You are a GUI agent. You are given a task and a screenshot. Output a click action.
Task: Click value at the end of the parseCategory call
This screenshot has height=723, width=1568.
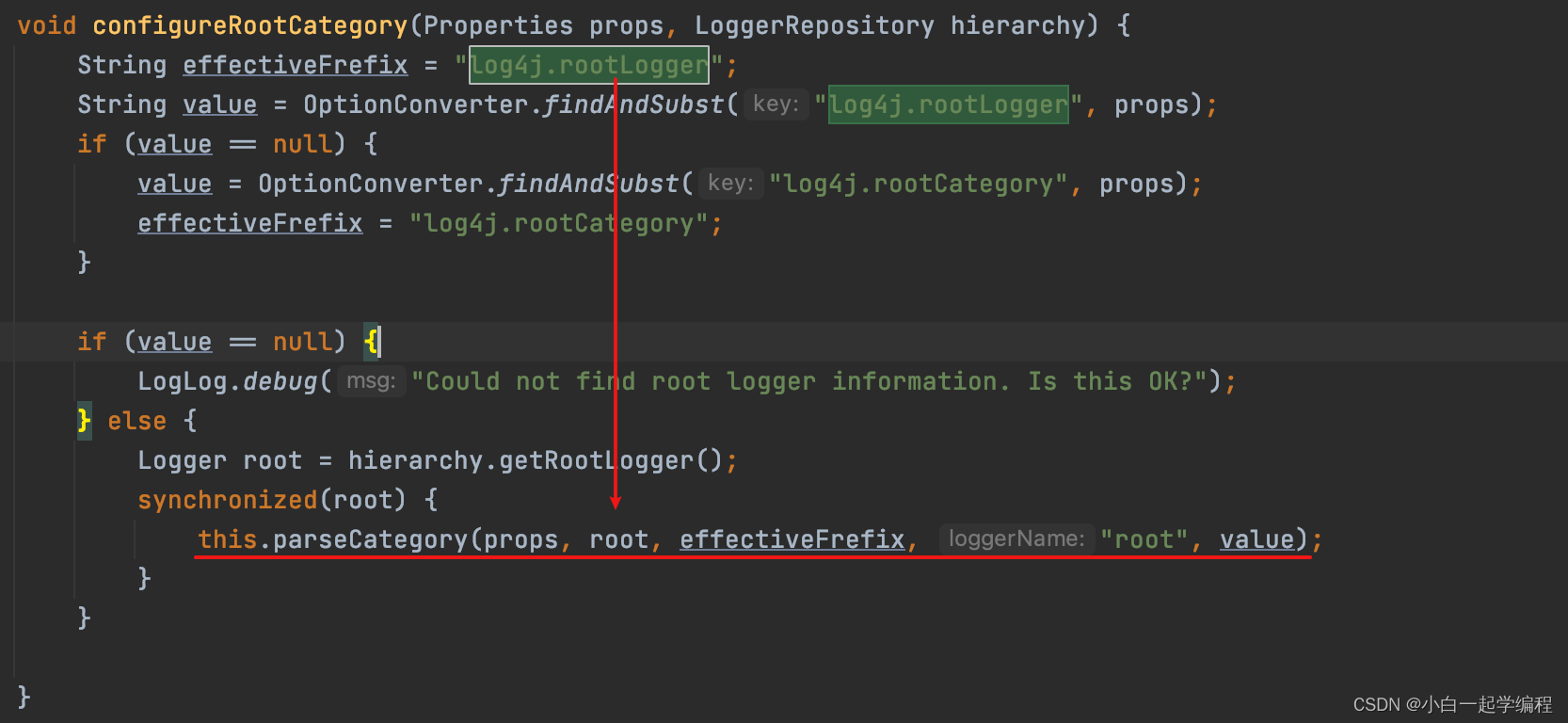[1257, 539]
